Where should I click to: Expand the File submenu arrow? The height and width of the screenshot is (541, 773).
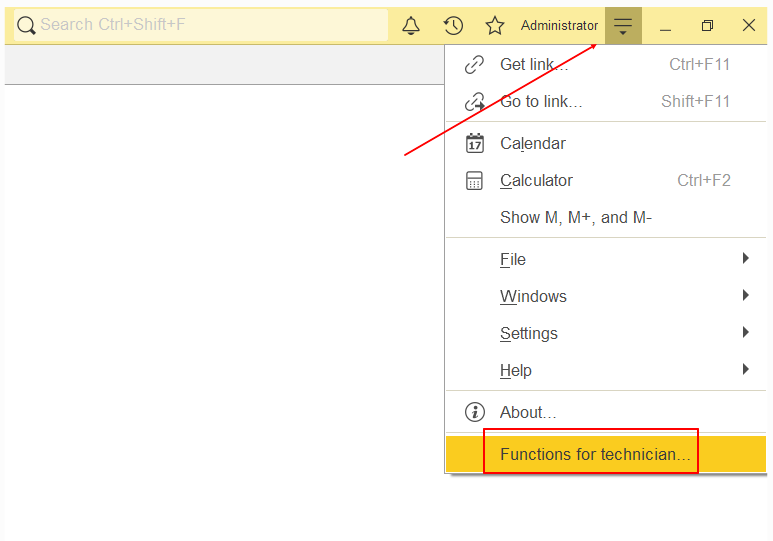point(745,258)
